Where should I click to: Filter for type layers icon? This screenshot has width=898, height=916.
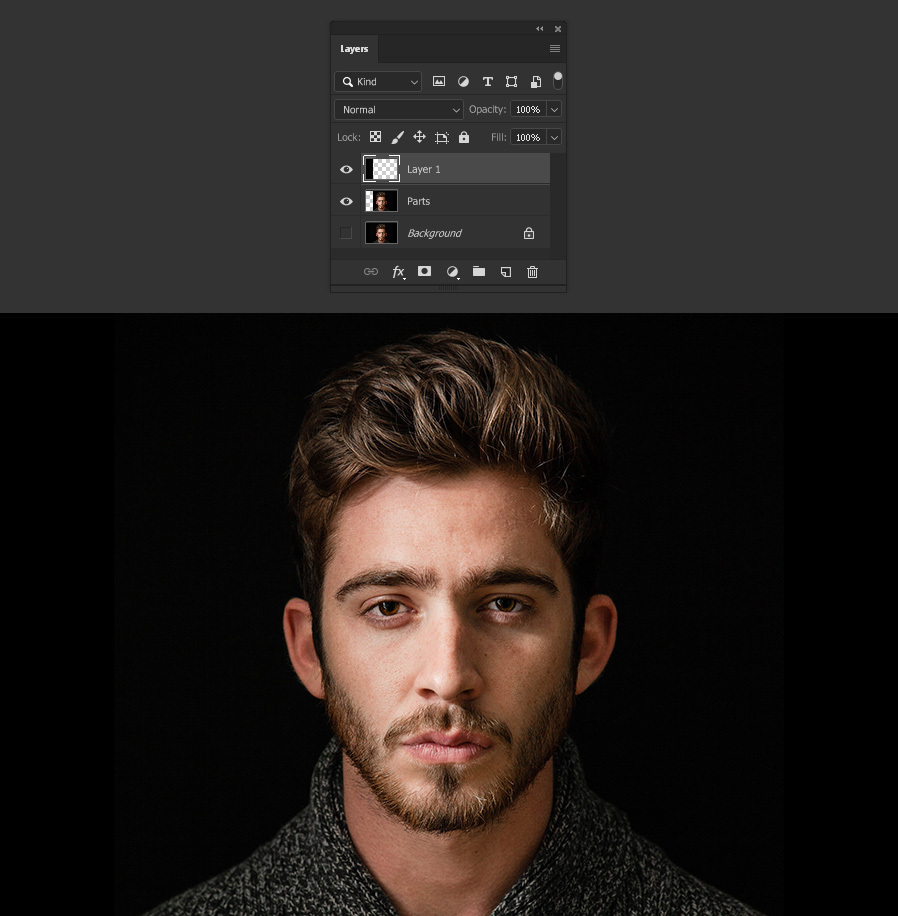[487, 81]
